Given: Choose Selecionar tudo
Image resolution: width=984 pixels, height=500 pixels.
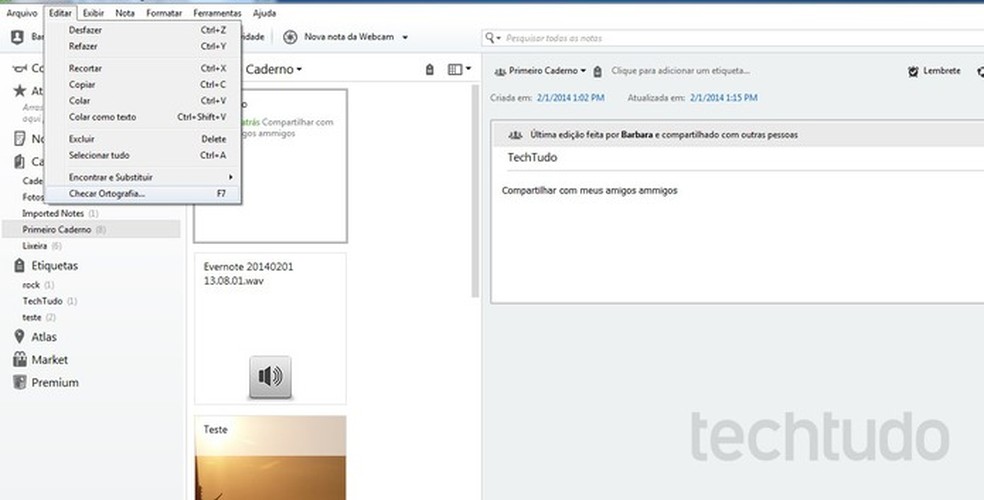Looking at the screenshot, I should tap(144, 156).
